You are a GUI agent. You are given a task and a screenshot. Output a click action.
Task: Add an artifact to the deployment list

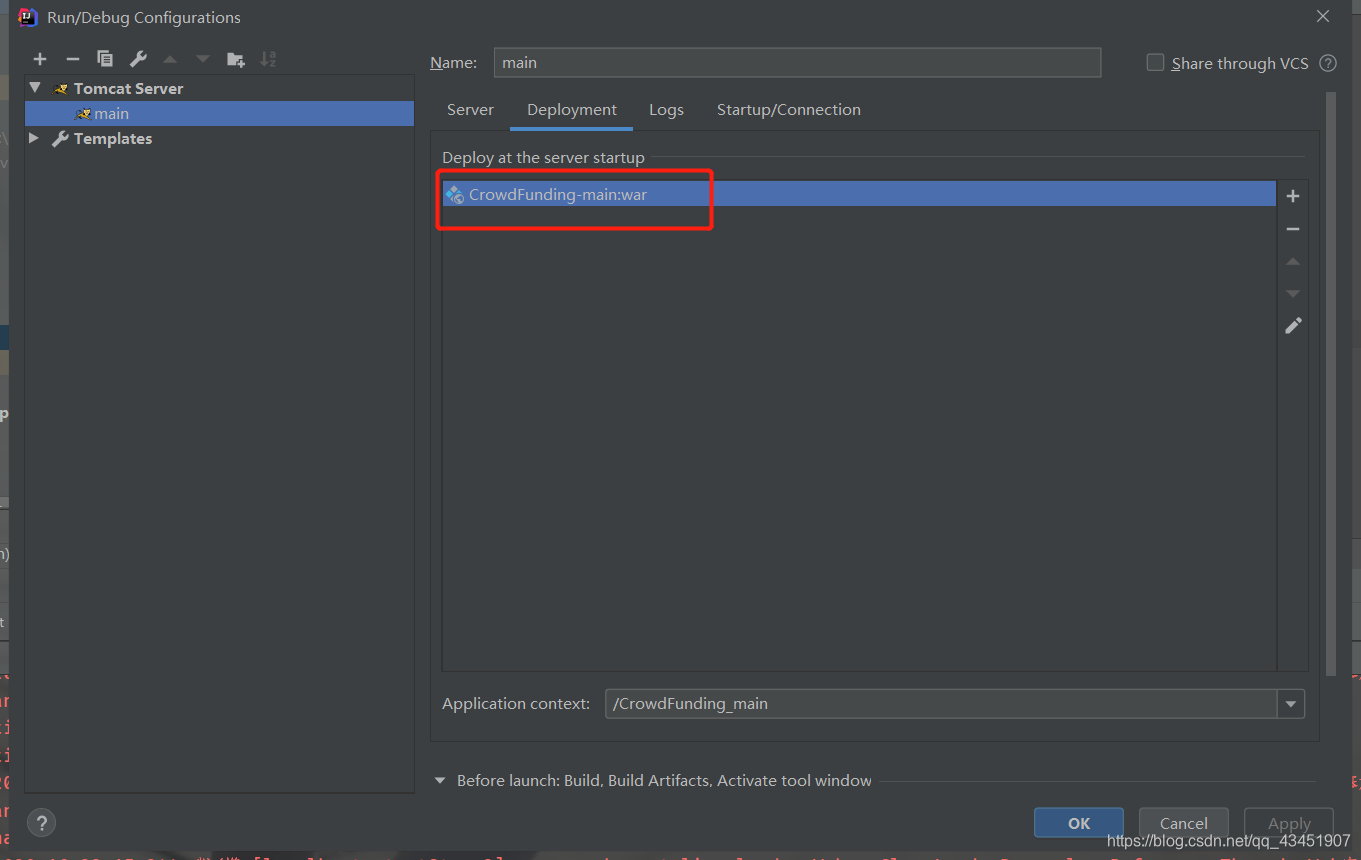pos(1293,196)
